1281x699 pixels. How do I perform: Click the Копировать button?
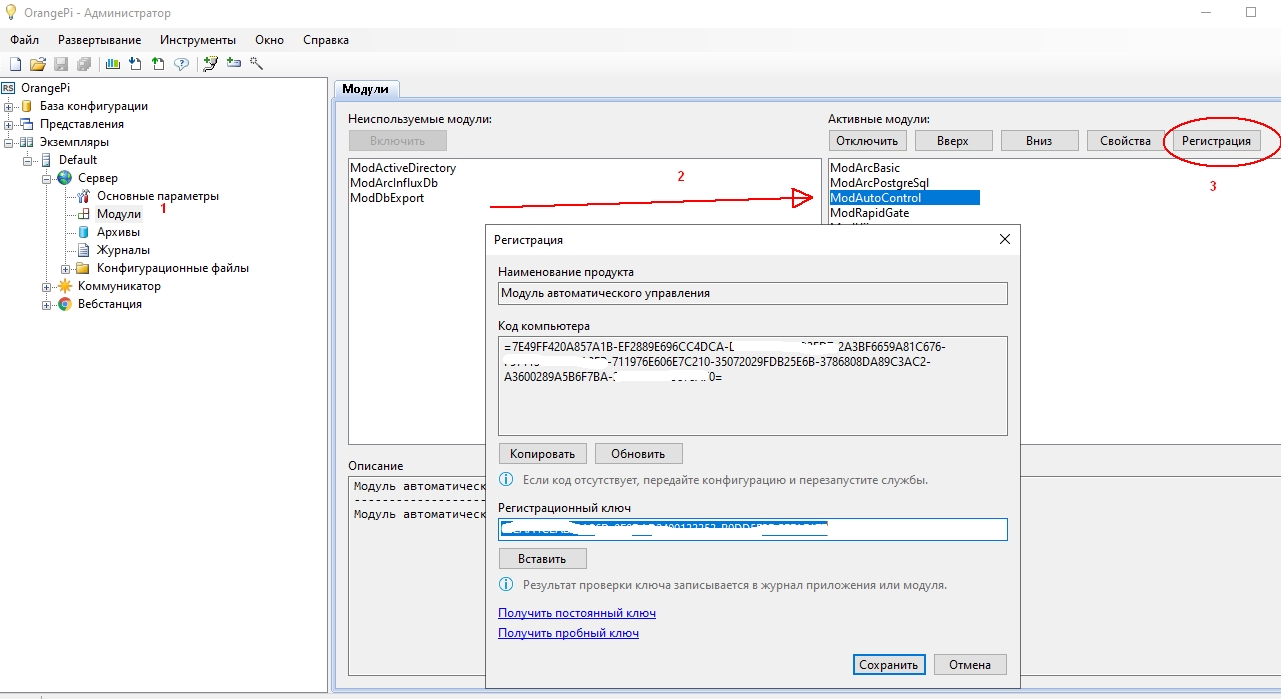pos(542,454)
